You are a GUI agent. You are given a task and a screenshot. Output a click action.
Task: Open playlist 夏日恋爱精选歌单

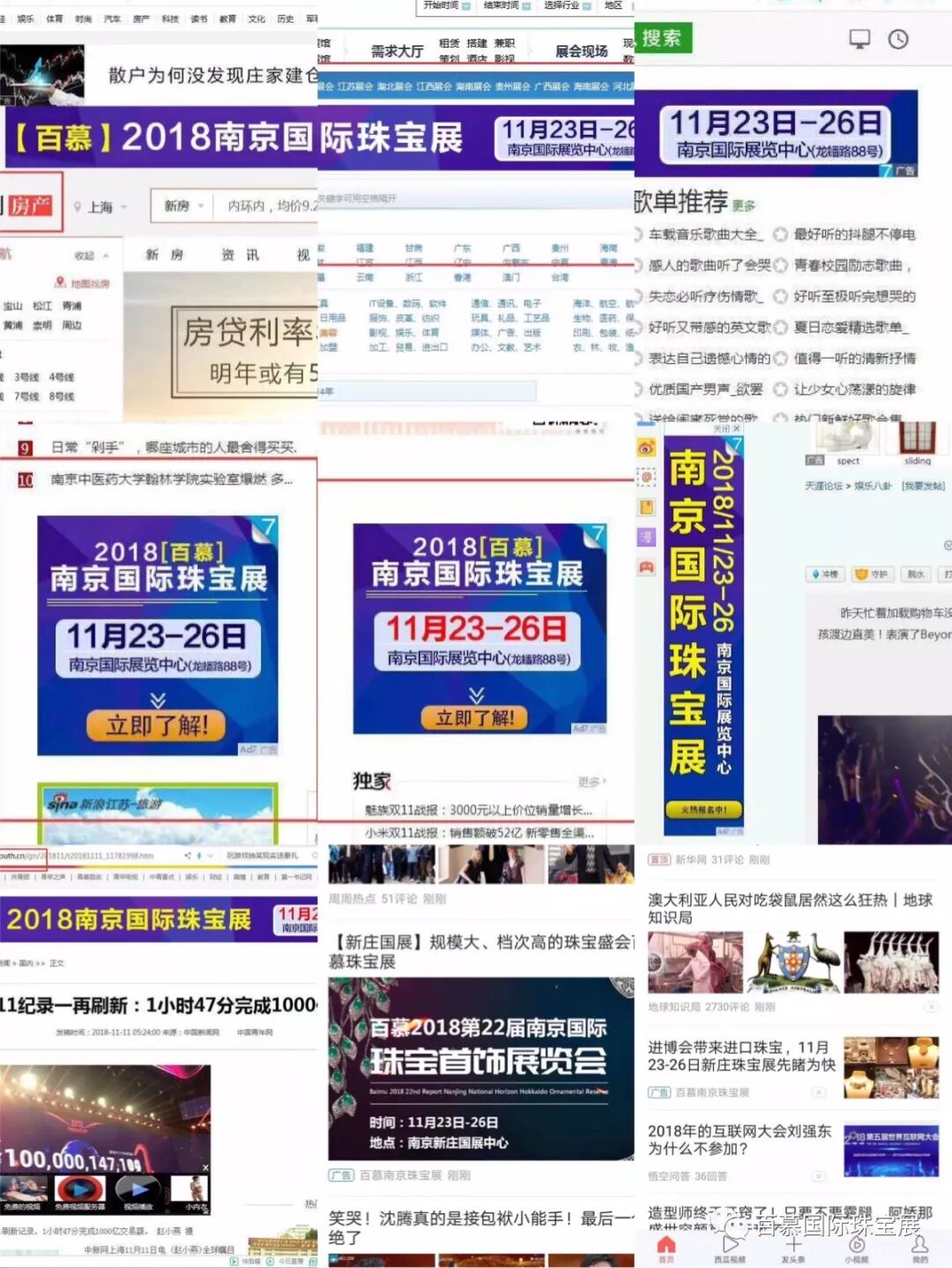click(x=851, y=327)
